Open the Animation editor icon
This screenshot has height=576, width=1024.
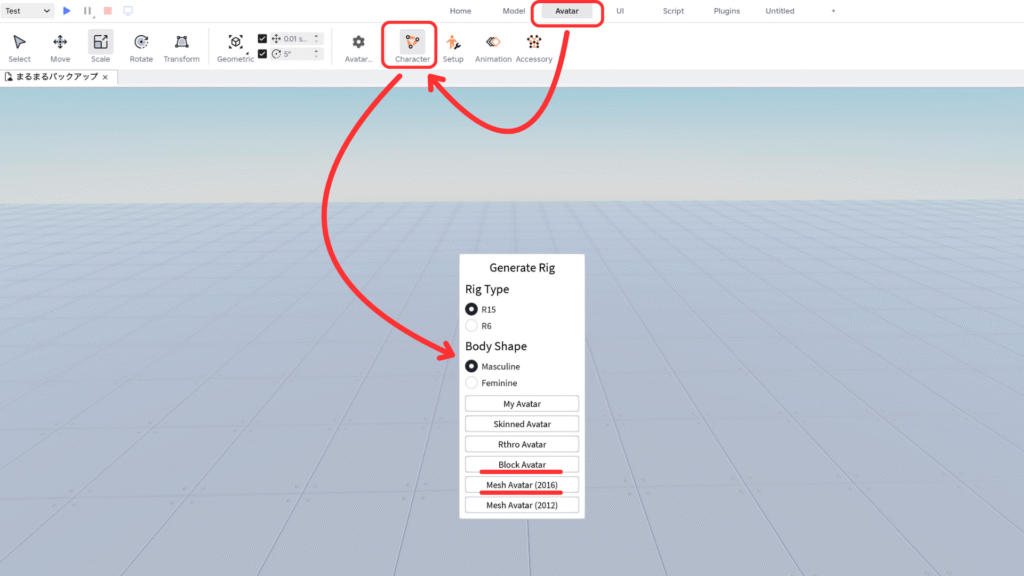click(493, 46)
